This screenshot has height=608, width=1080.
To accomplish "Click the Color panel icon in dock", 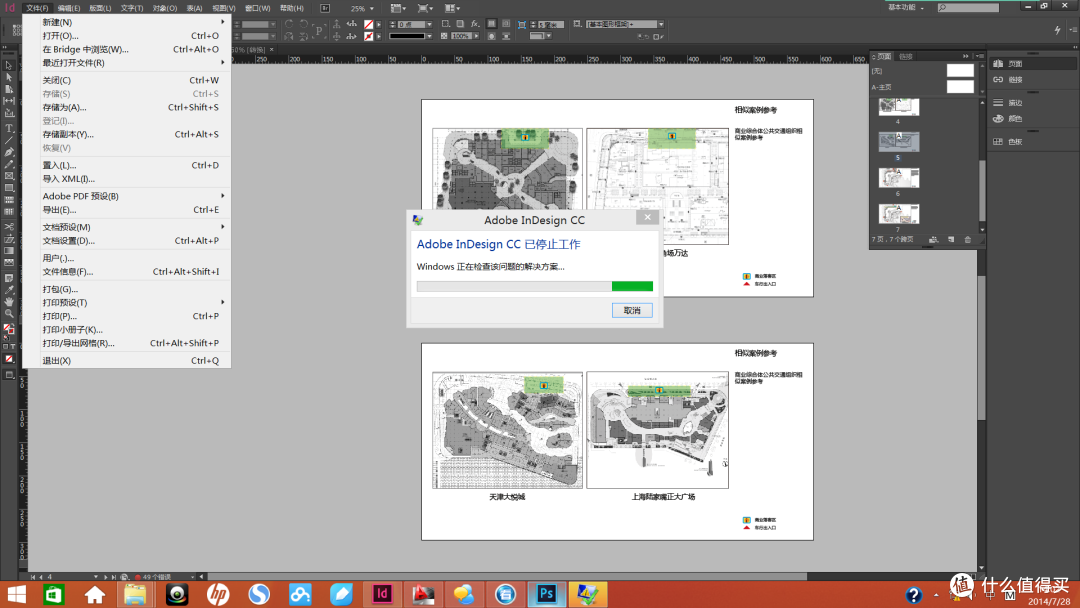I will pyautogui.click(x=998, y=118).
